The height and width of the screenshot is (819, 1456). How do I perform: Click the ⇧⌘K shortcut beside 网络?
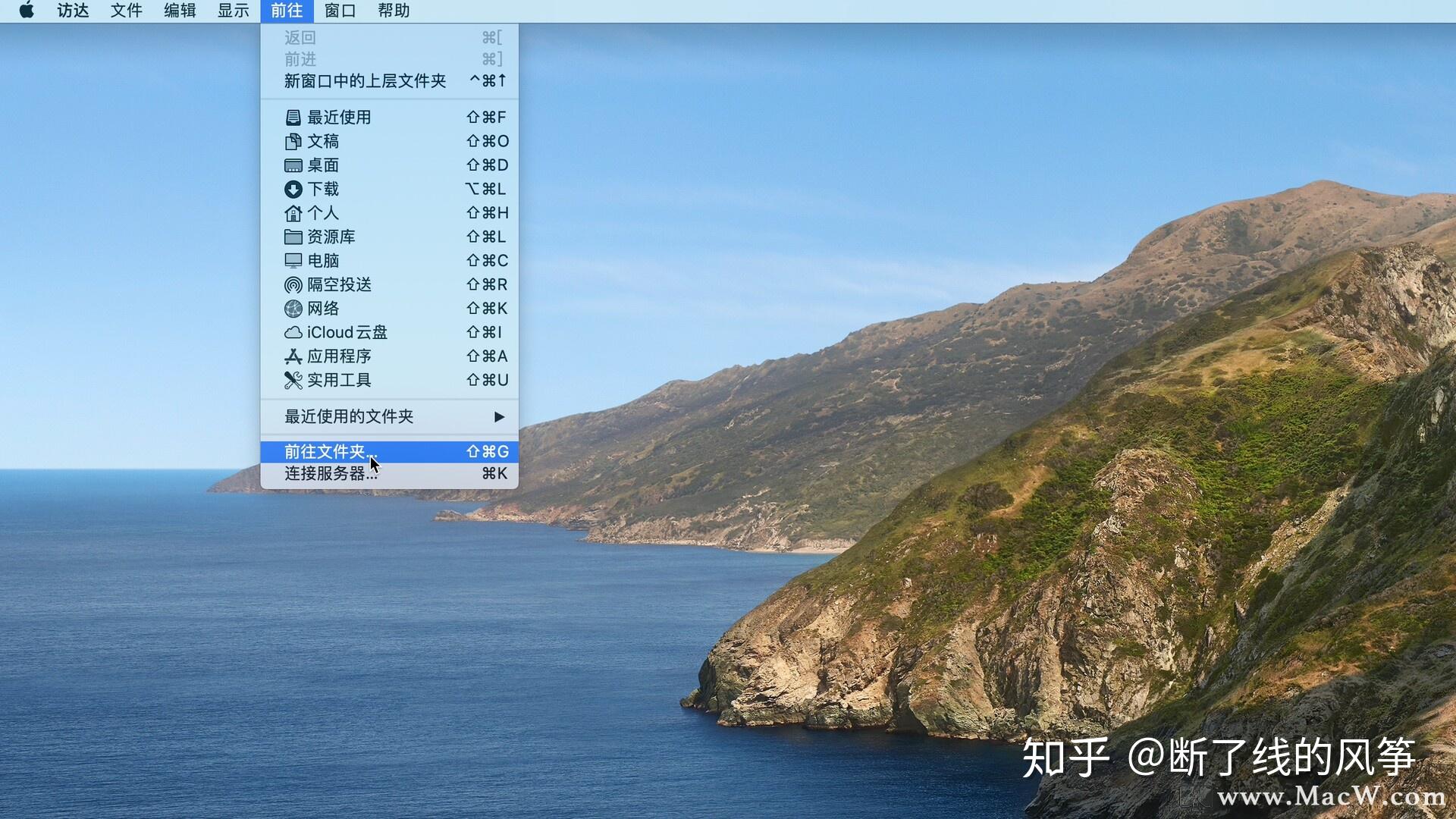click(487, 309)
